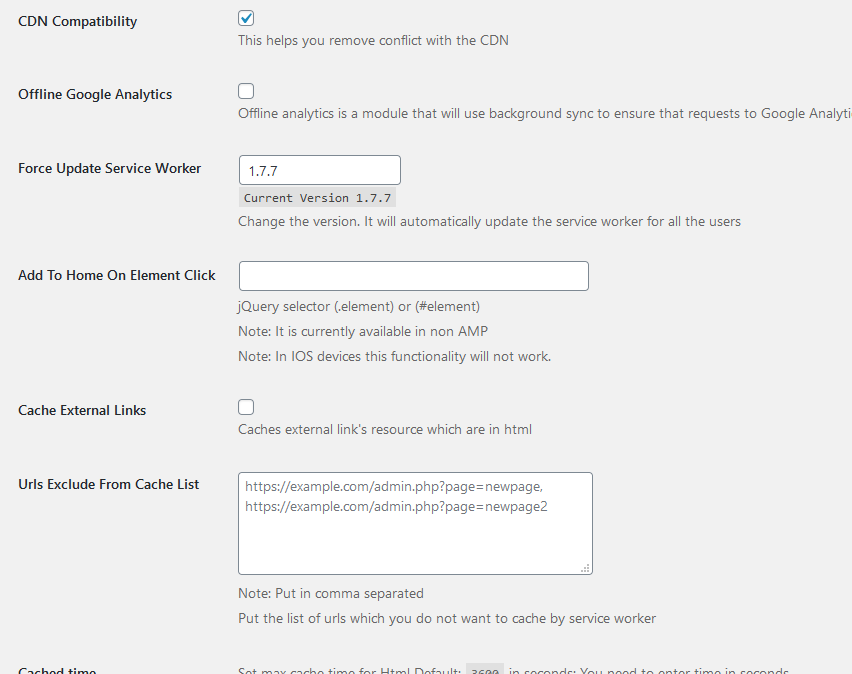Uncheck the CDN Compatibility checkbox

click(246, 18)
